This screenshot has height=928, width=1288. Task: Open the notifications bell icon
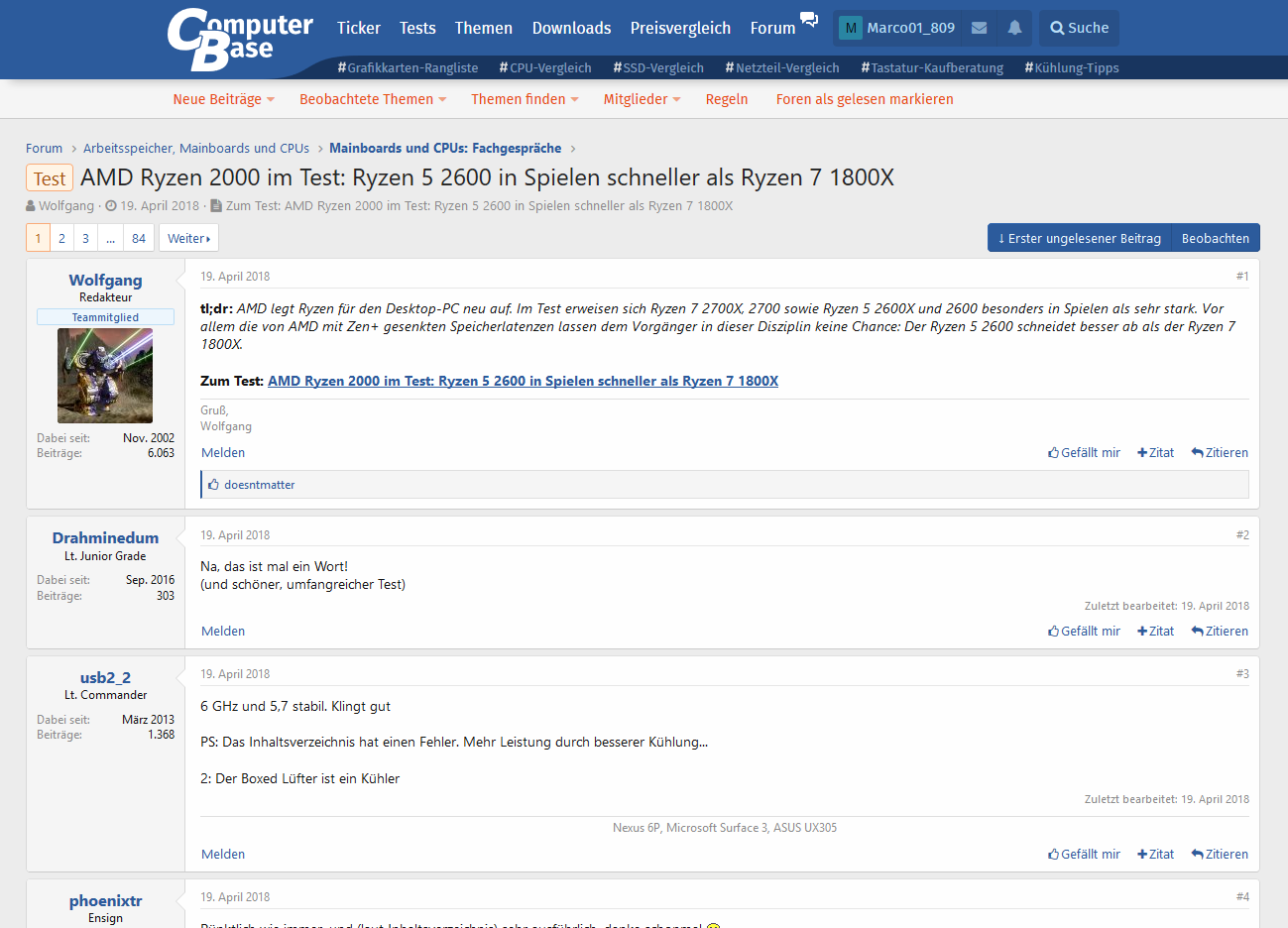(1014, 28)
